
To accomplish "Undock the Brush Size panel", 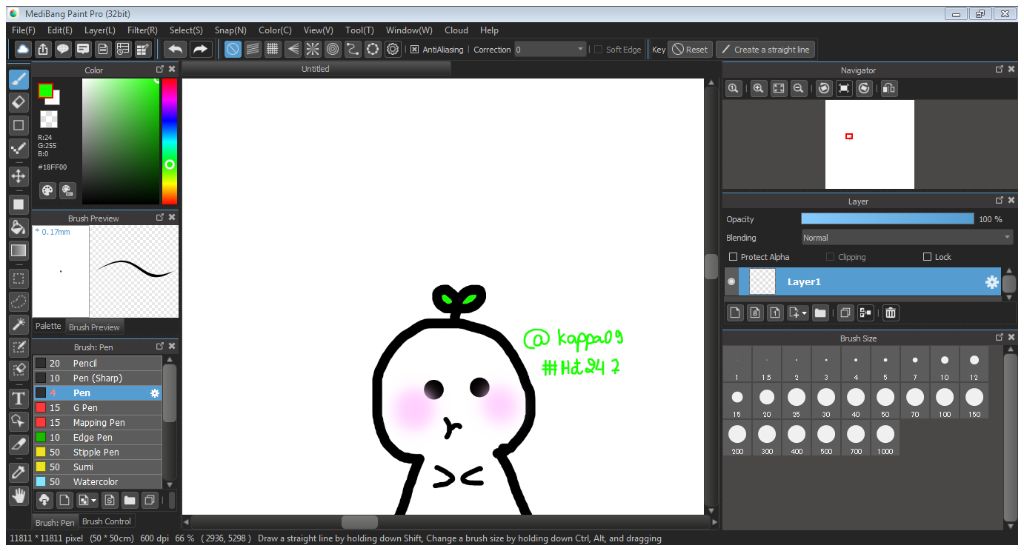I will pyautogui.click(x=999, y=337).
